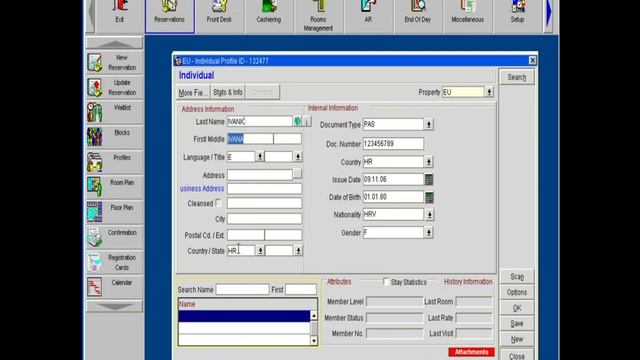Open the Front Desk module
The height and width of the screenshot is (360, 640).
(x=219, y=16)
